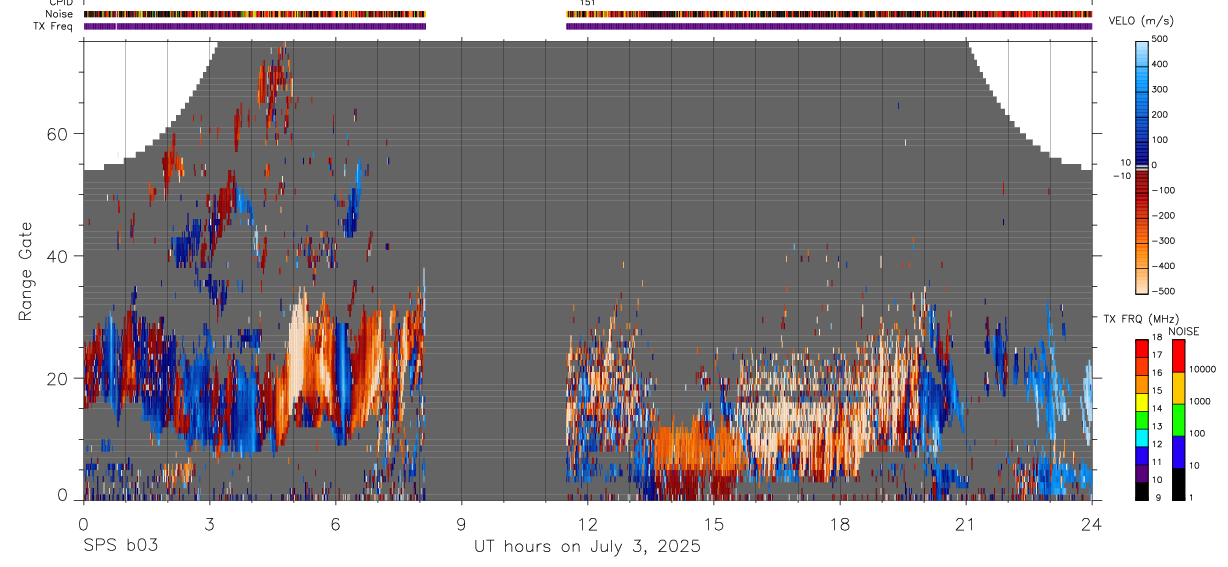Click the NOISE legend "1" tick label
Image resolution: width=1228 pixels, height=567 pixels.
pos(1190,498)
